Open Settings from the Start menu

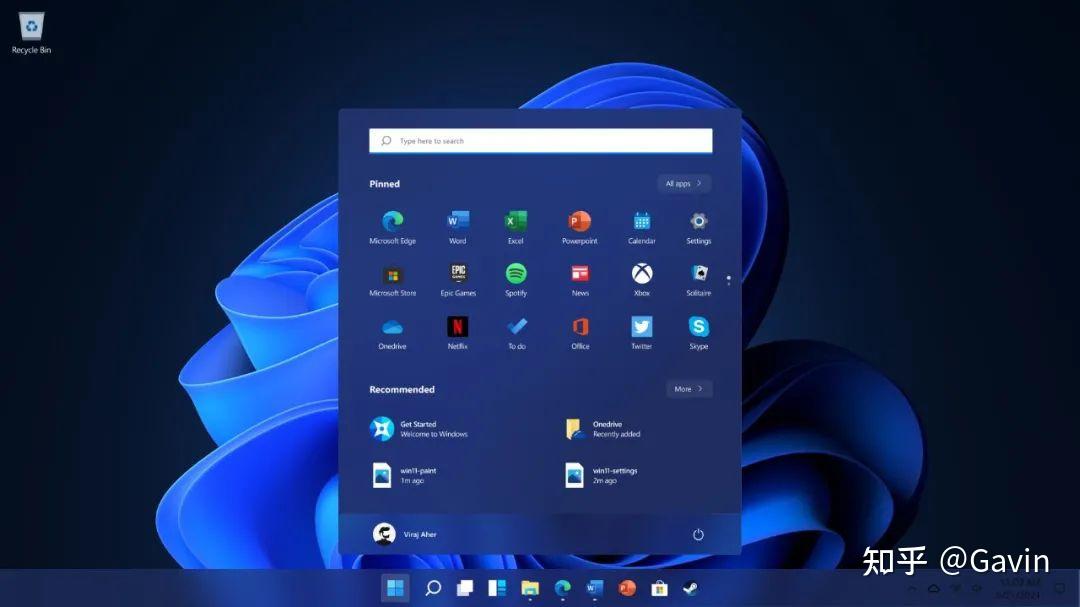pyautogui.click(x=698, y=220)
